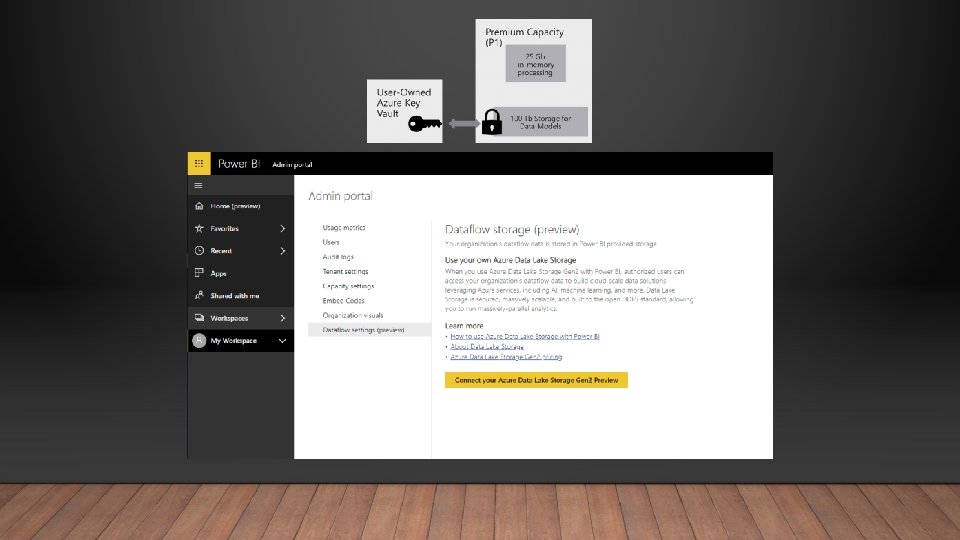The image size is (960, 540).
Task: Open Favorites in sidebar
Action: [241, 228]
